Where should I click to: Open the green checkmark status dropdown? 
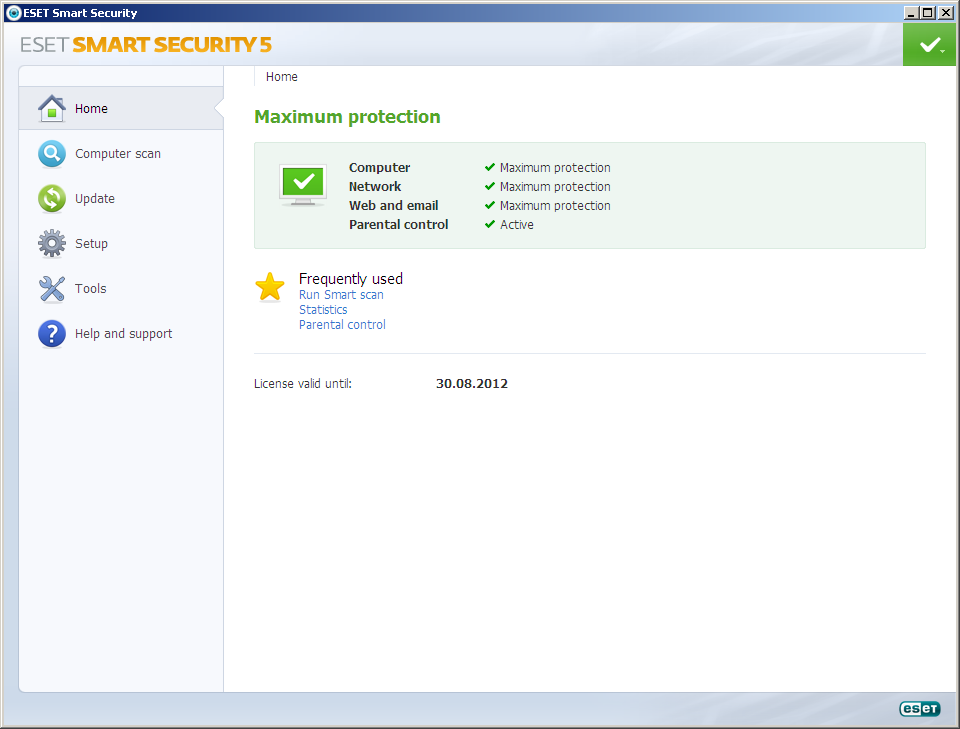tap(930, 46)
